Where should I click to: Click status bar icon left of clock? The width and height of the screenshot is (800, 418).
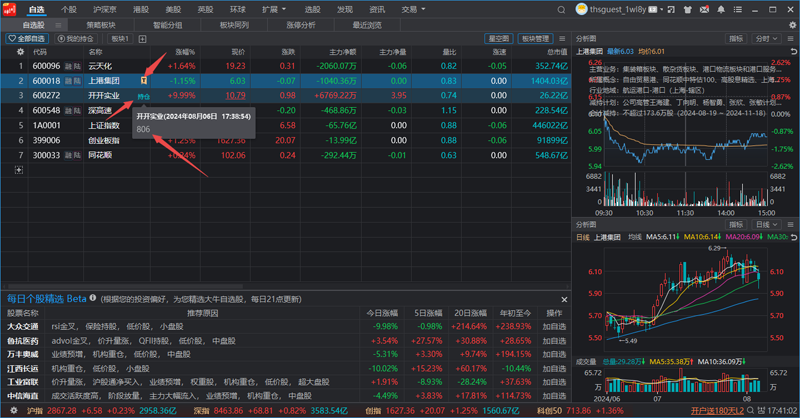point(761,410)
